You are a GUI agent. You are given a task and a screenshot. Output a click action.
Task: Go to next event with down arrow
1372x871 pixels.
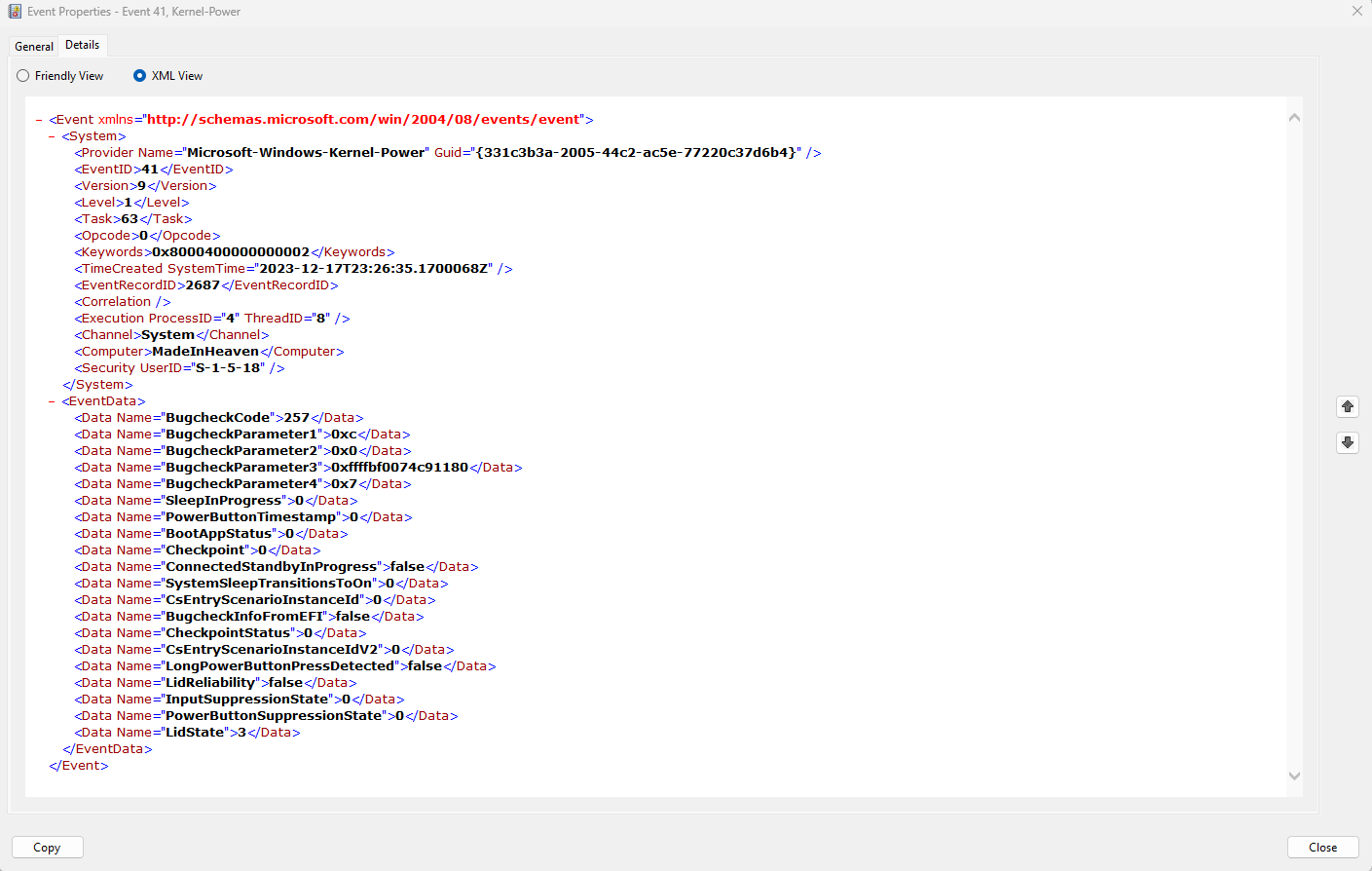tap(1348, 442)
